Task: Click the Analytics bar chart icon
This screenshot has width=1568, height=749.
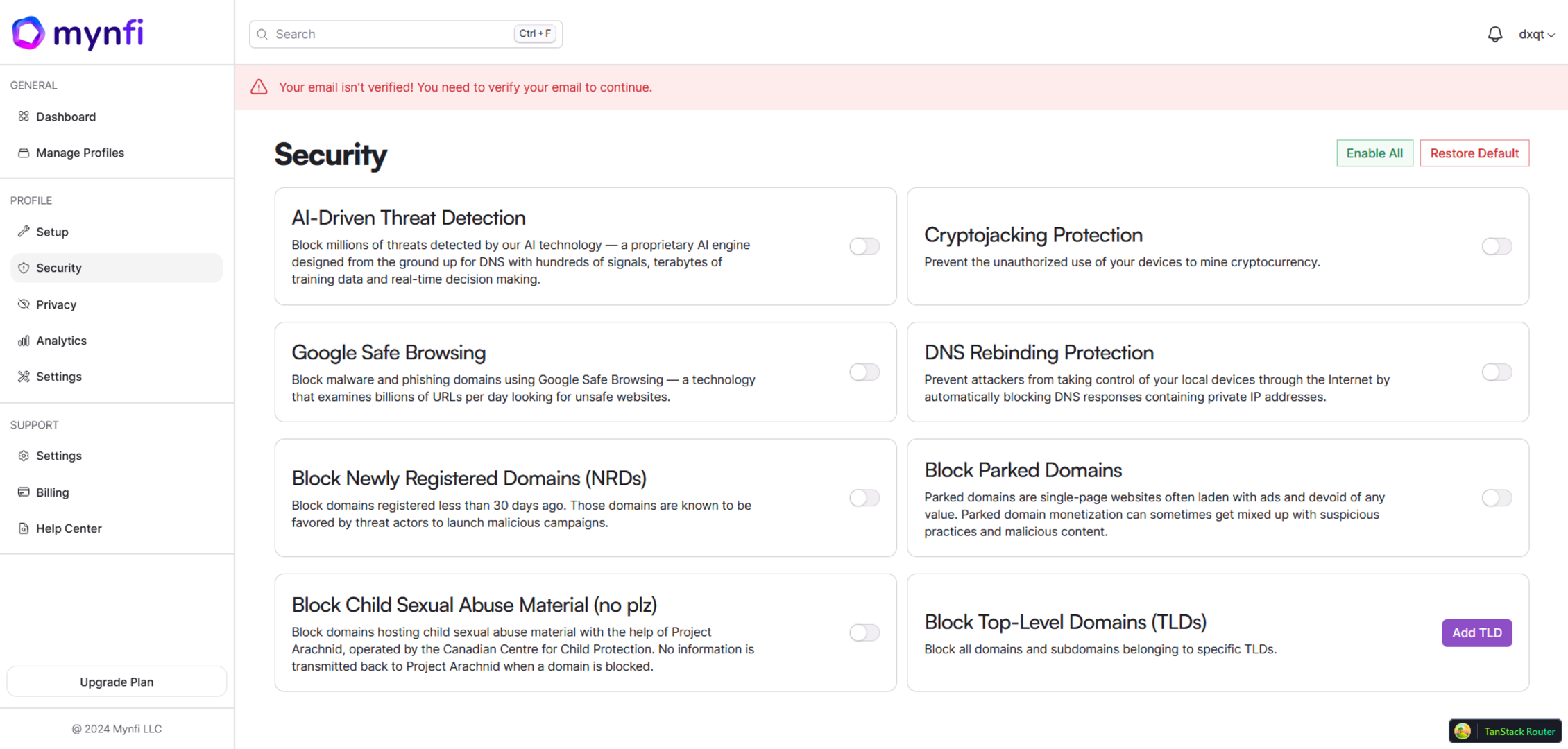Action: point(24,341)
